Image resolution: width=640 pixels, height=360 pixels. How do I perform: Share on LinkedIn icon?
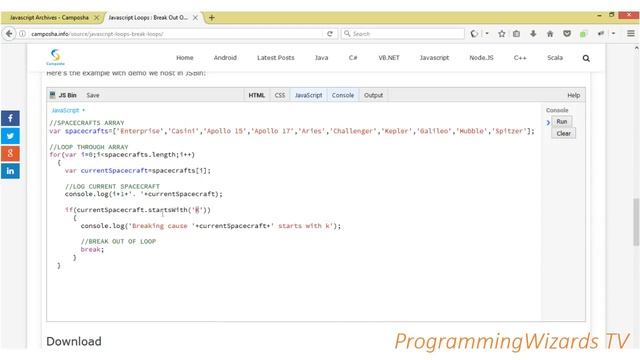[10, 171]
